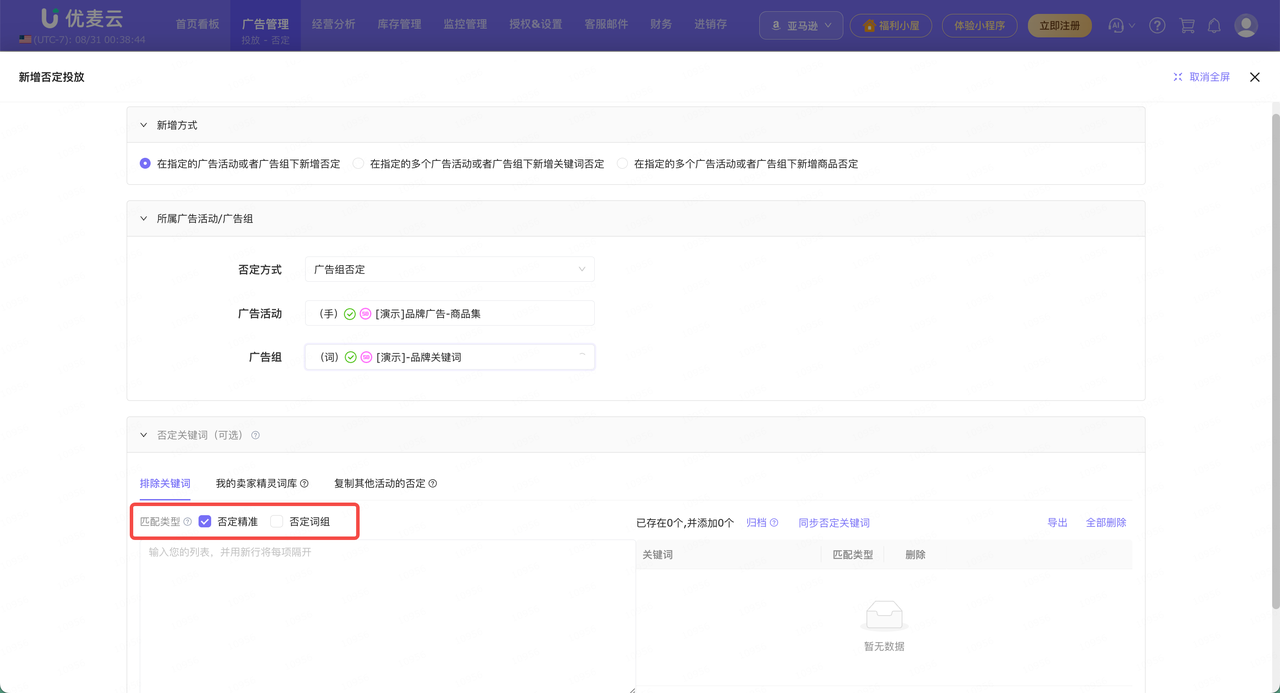Click the help icon next to 复制其他活动的否定
This screenshot has height=693, width=1280.
click(433, 483)
